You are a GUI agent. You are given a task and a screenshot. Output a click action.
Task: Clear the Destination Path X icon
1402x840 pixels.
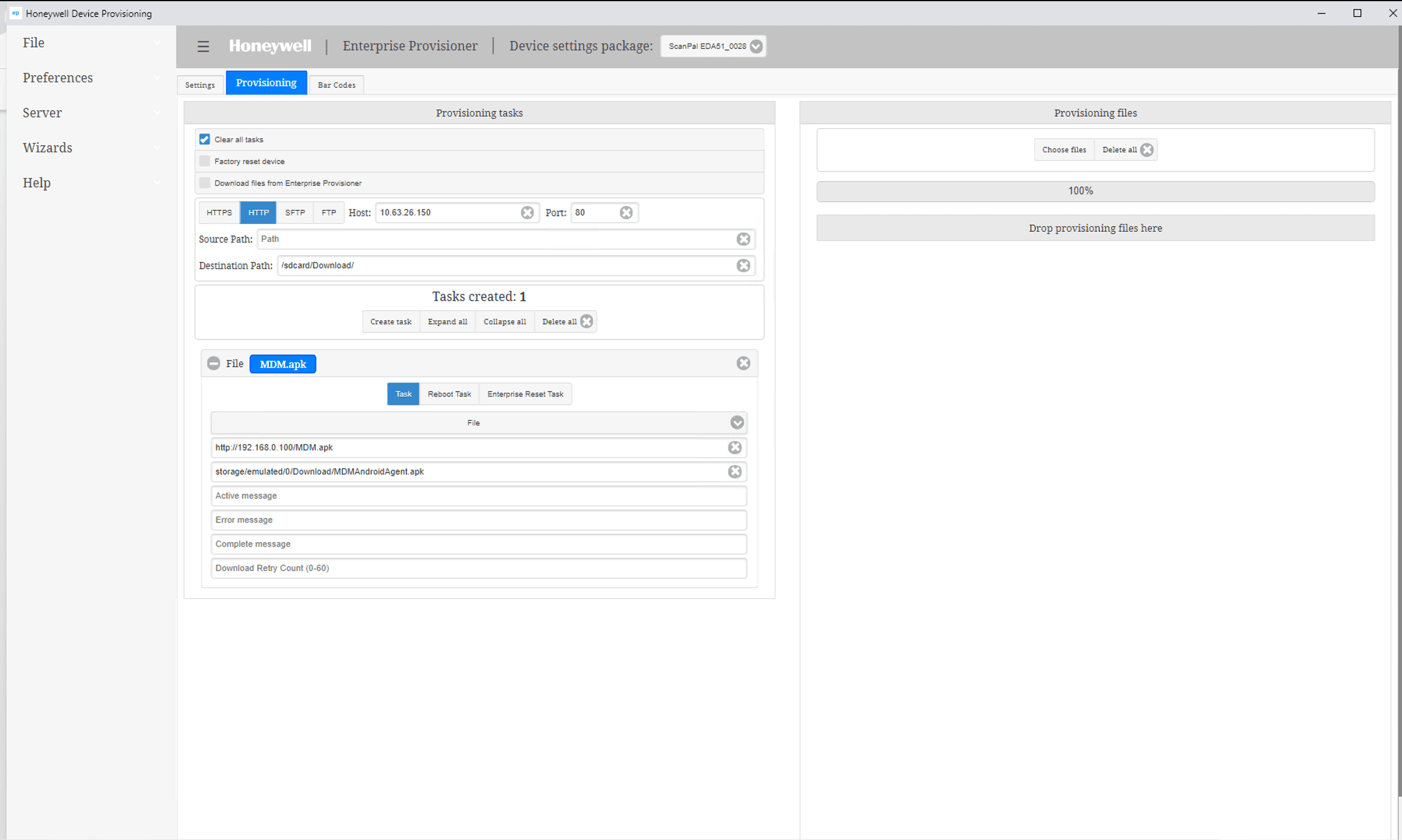pos(743,265)
